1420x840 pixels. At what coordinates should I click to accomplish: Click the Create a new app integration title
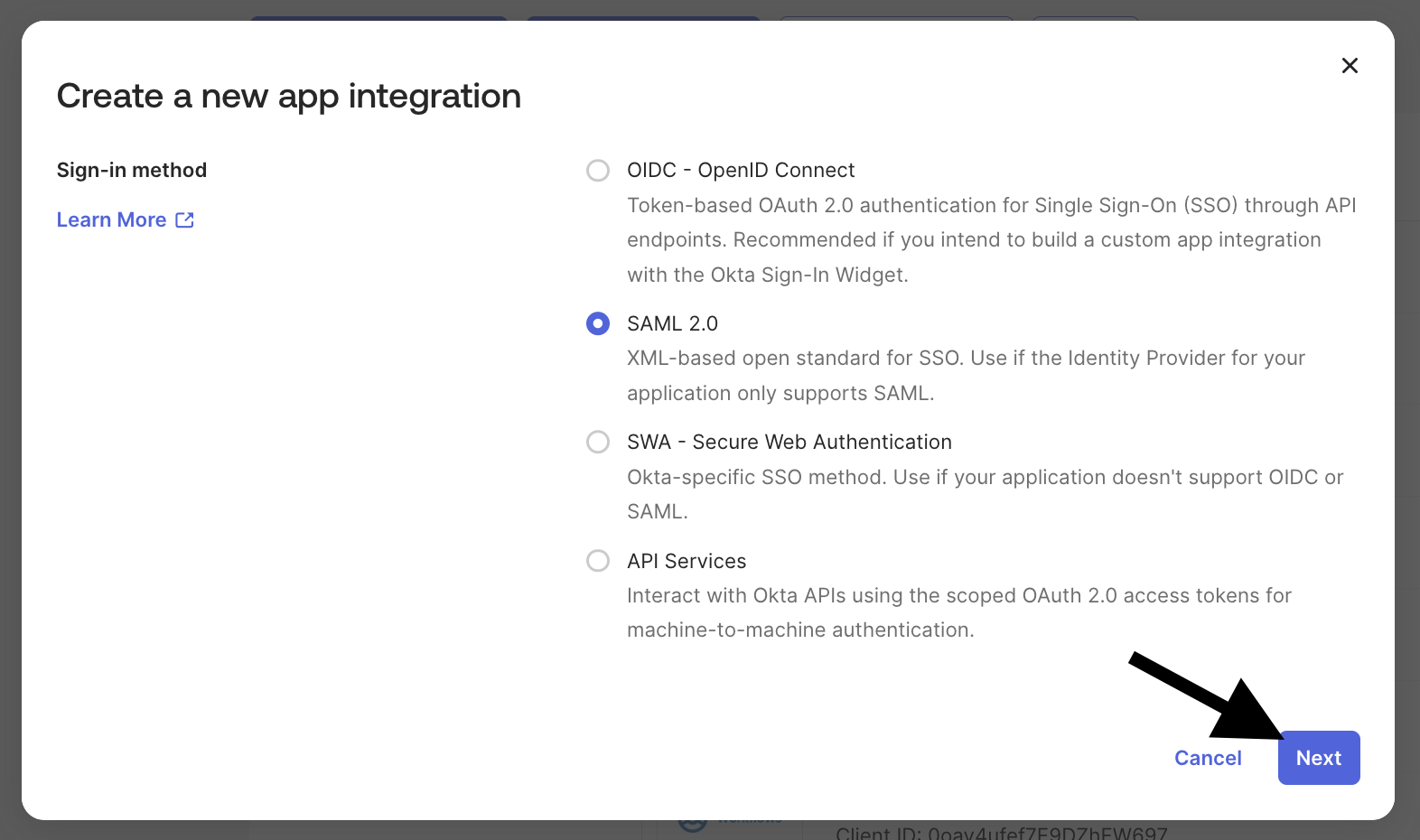click(x=289, y=96)
